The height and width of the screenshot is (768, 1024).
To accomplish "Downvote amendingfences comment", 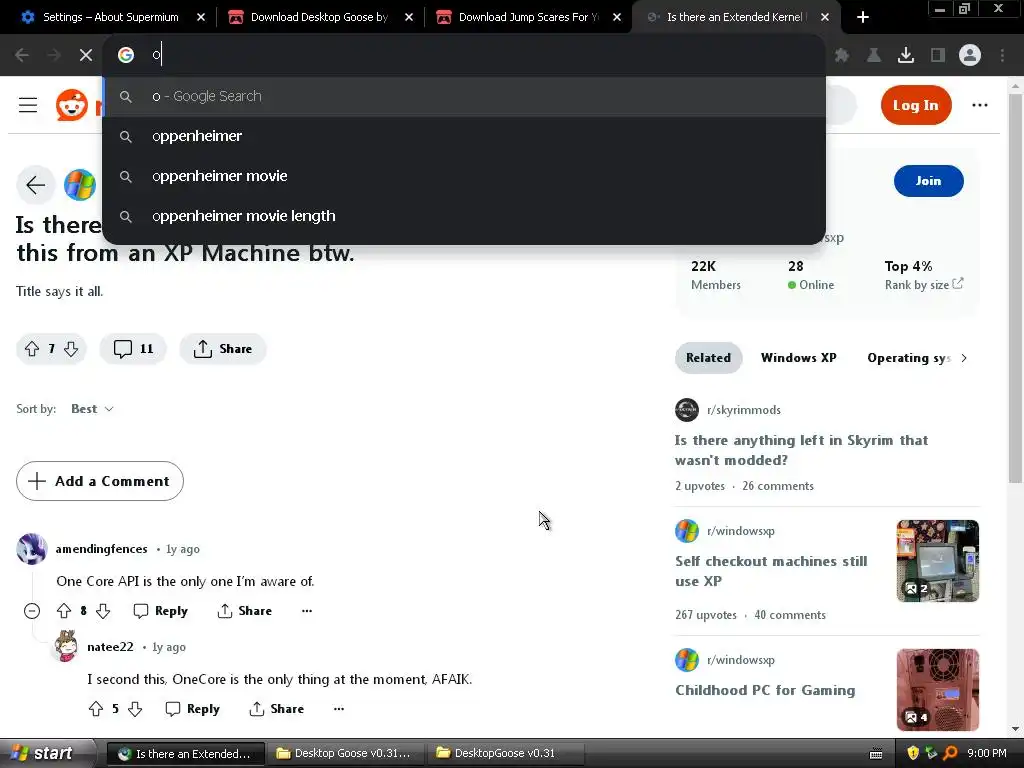I will click(103, 611).
